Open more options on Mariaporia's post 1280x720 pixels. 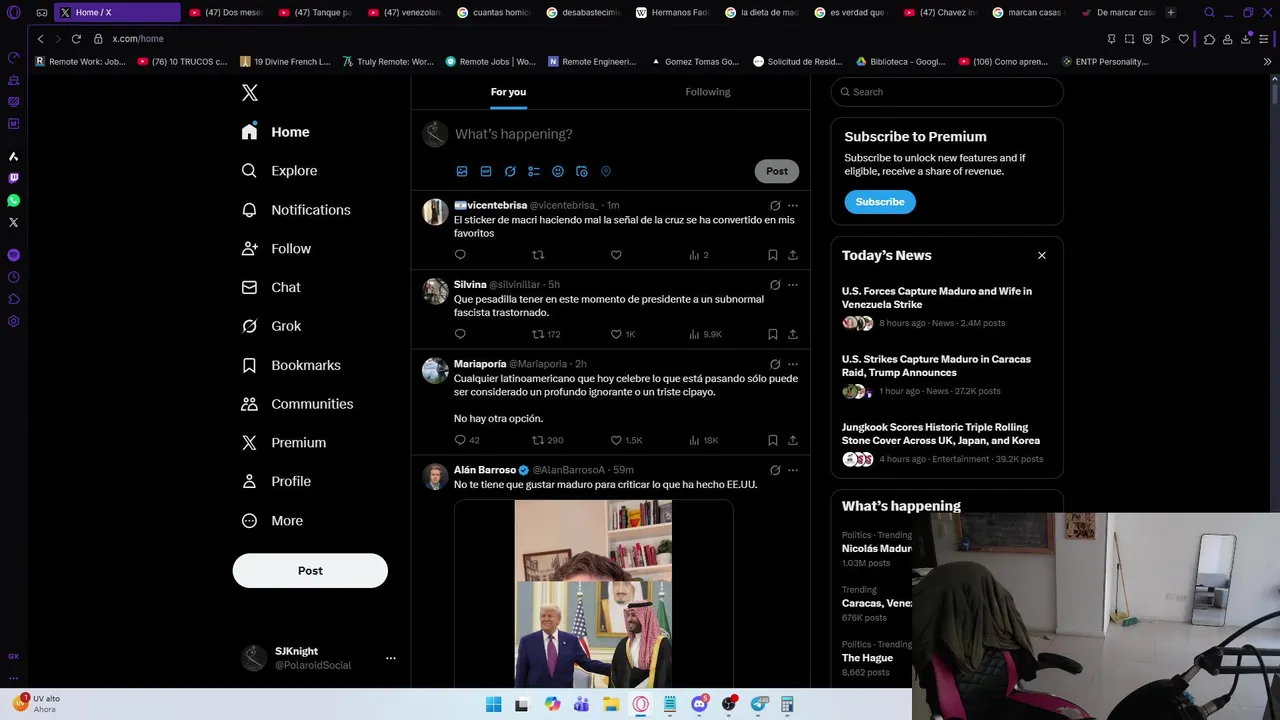[x=793, y=364]
